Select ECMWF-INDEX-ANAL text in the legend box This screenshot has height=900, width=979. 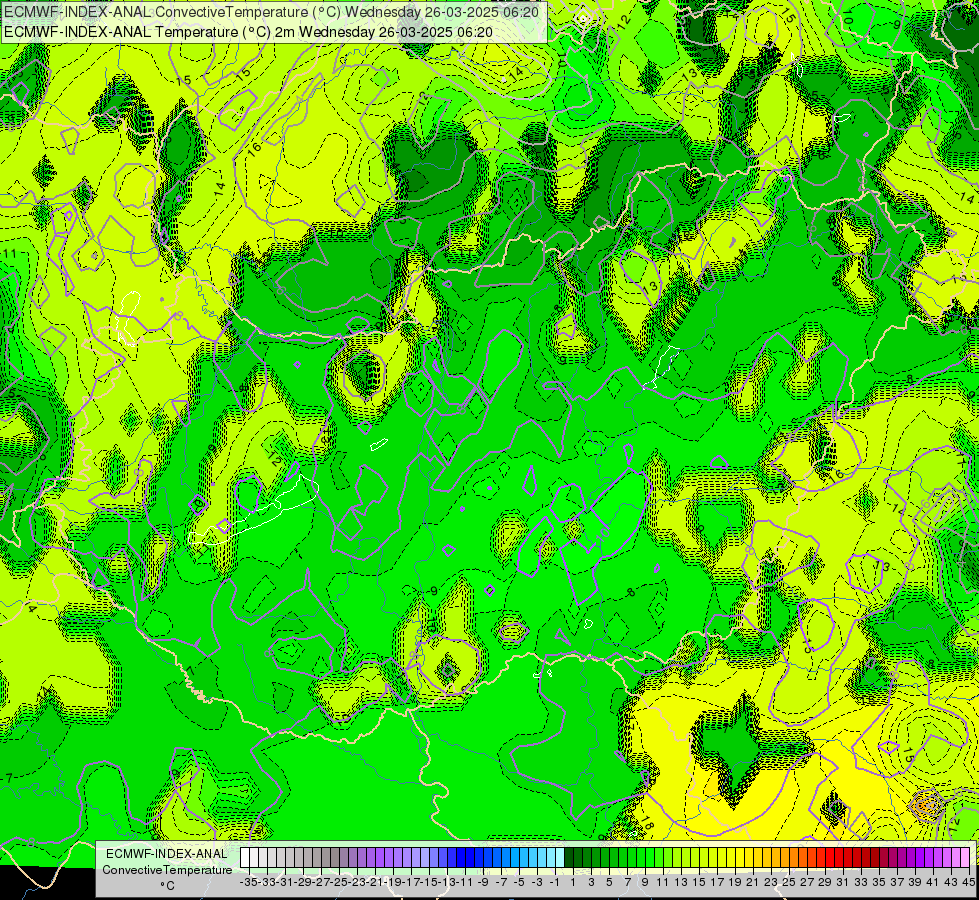tap(167, 854)
